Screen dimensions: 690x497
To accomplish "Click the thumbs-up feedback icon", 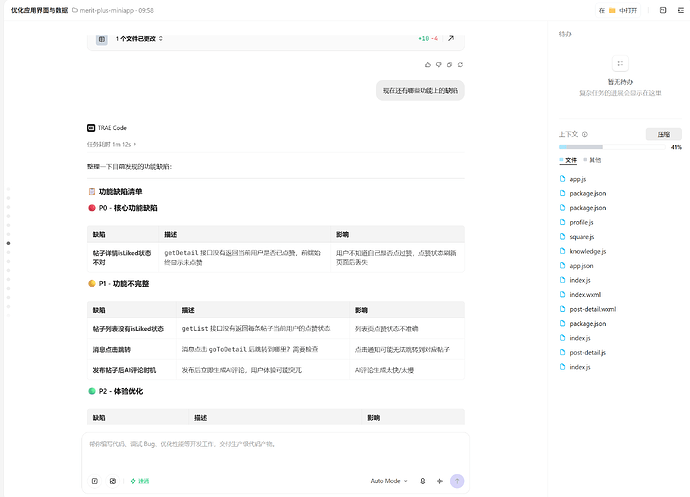I will click(428, 65).
